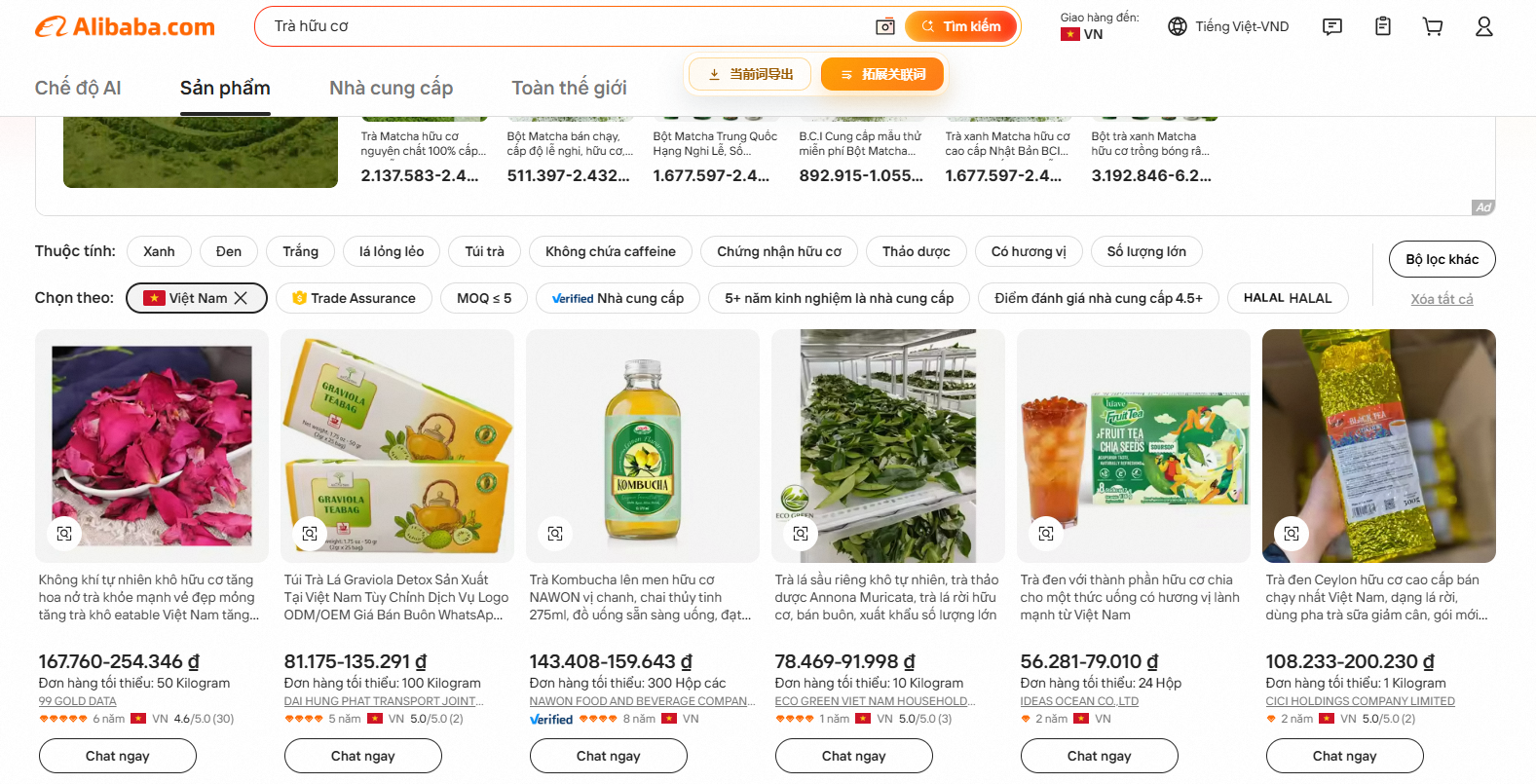Click image search icon on Ceylon tea product
The image size is (1536, 784).
click(x=1292, y=533)
